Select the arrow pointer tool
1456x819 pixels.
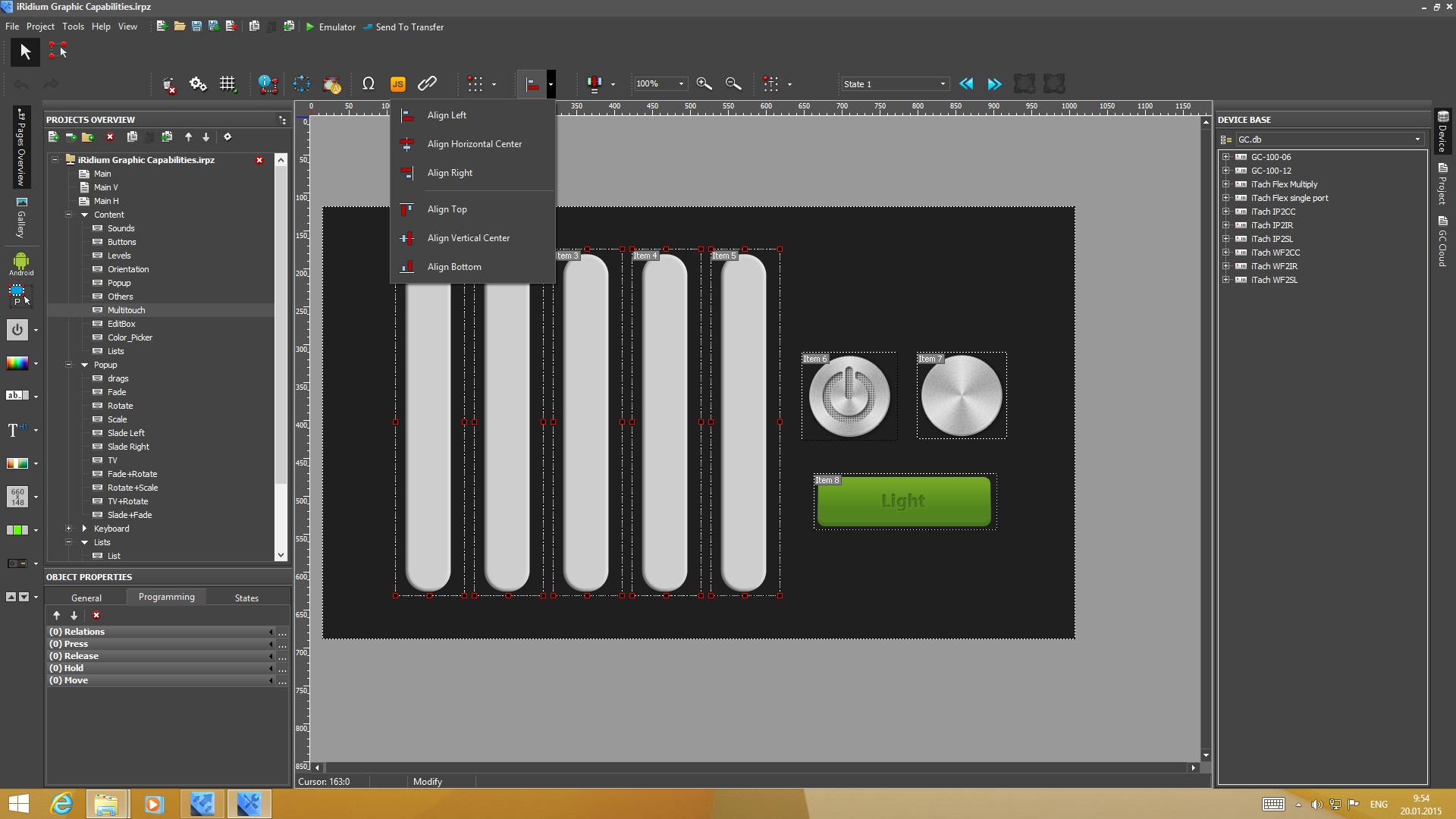click(25, 52)
